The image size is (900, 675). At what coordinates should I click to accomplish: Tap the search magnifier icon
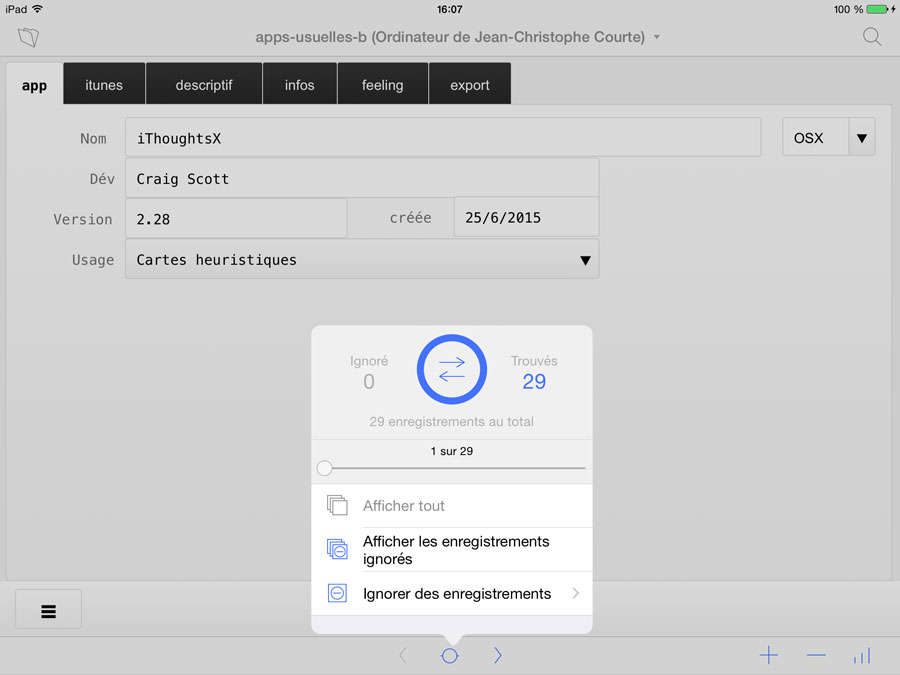click(872, 37)
